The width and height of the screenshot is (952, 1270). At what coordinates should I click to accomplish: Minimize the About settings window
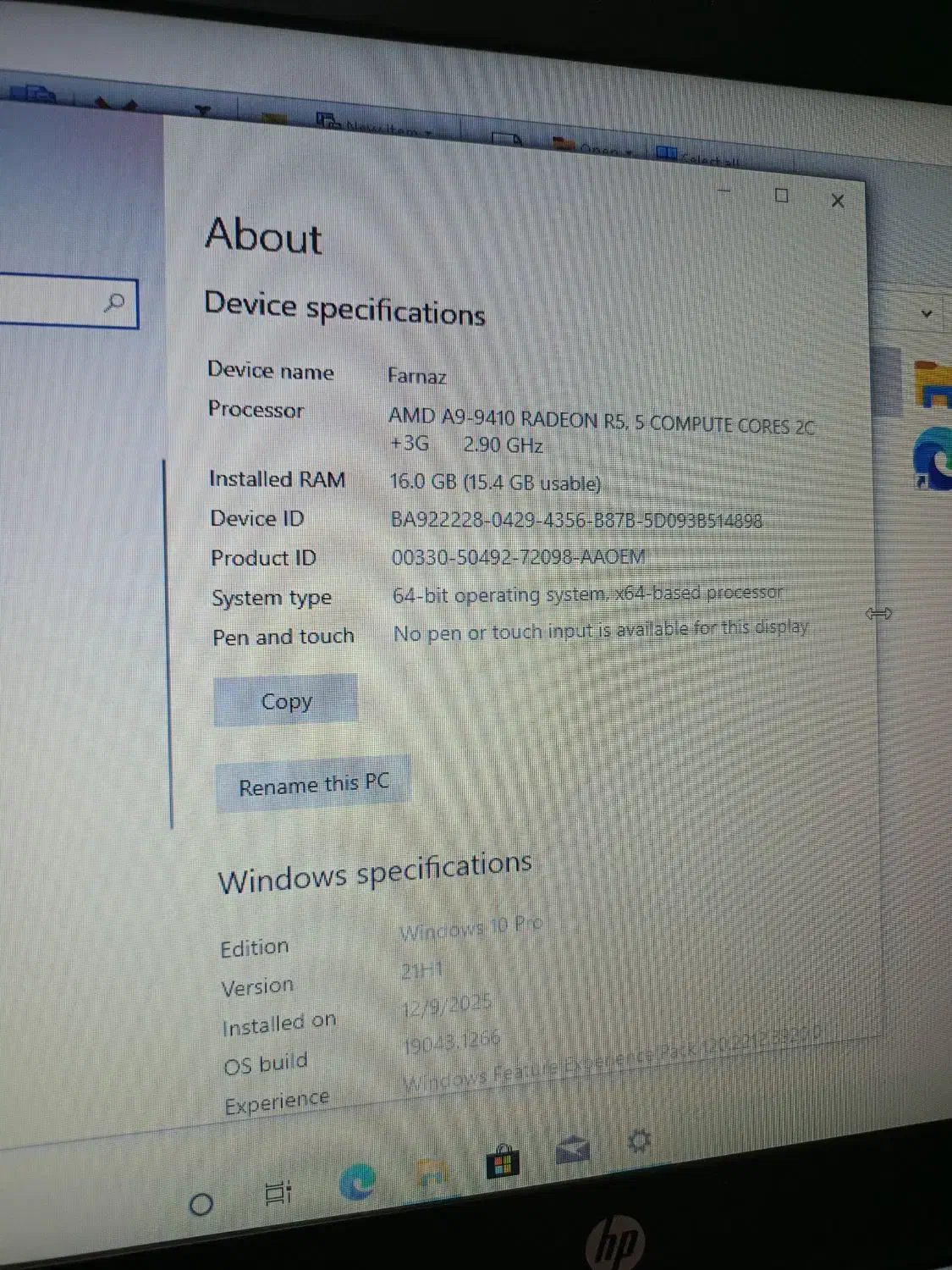tap(724, 191)
